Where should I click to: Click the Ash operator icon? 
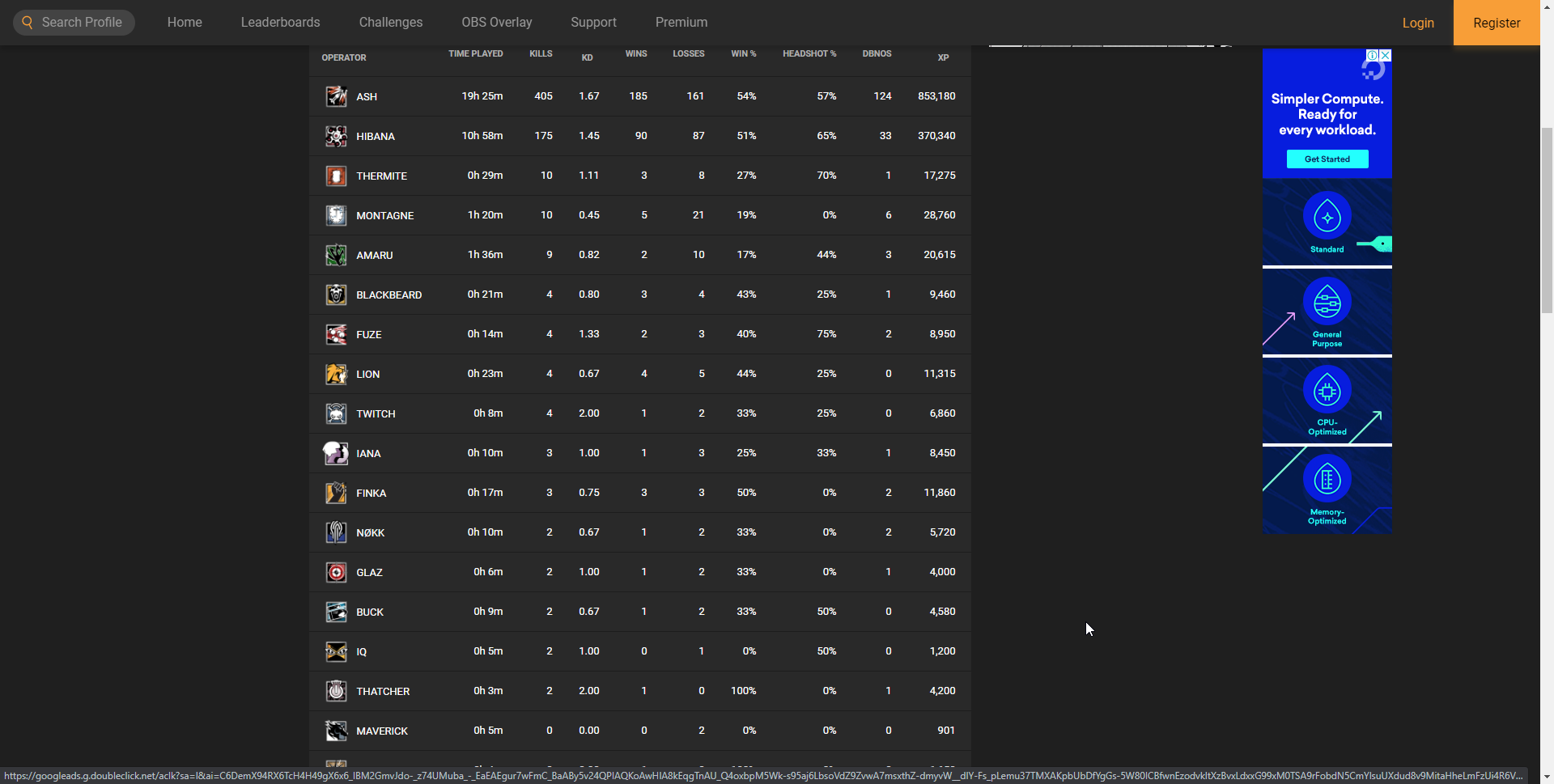336,96
